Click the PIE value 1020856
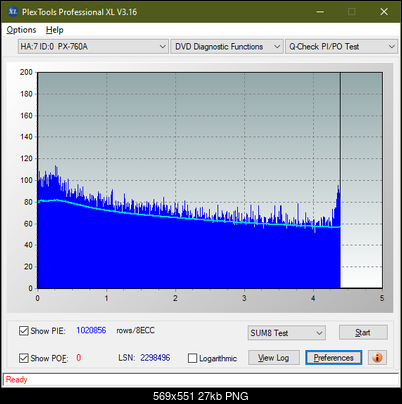This screenshot has width=402, height=404. click(91, 330)
